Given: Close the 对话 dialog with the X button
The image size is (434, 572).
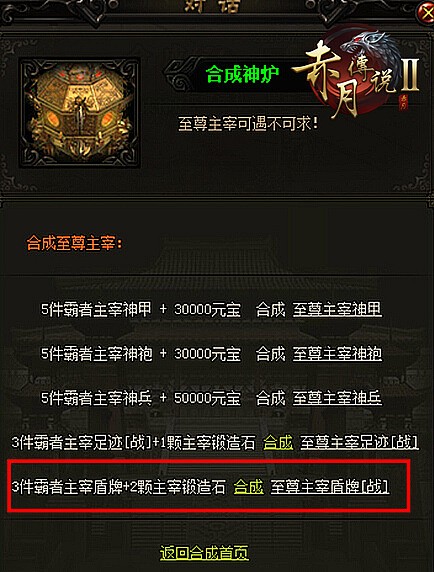Looking at the screenshot, I should [x=426, y=14].
